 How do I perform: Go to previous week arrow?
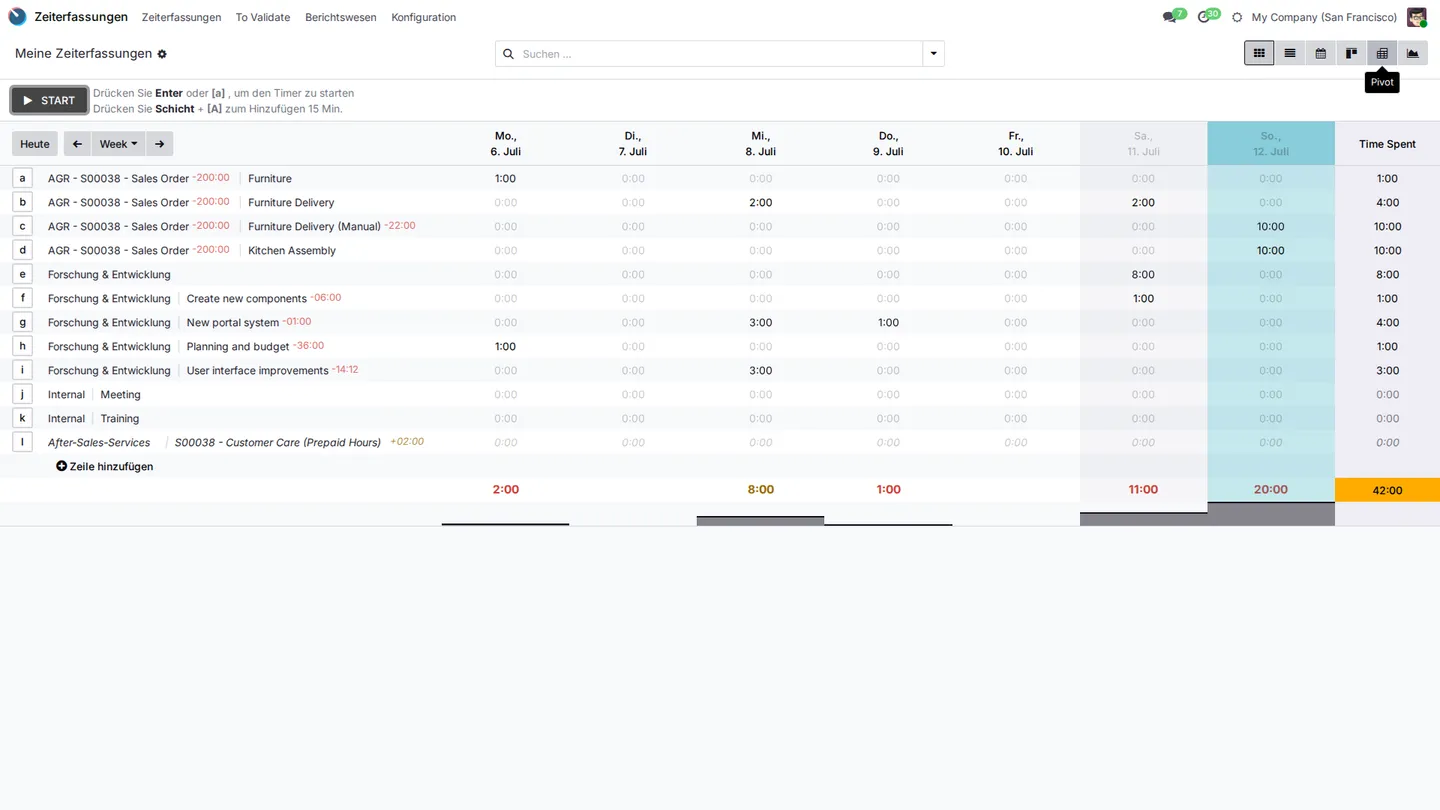tap(77, 144)
